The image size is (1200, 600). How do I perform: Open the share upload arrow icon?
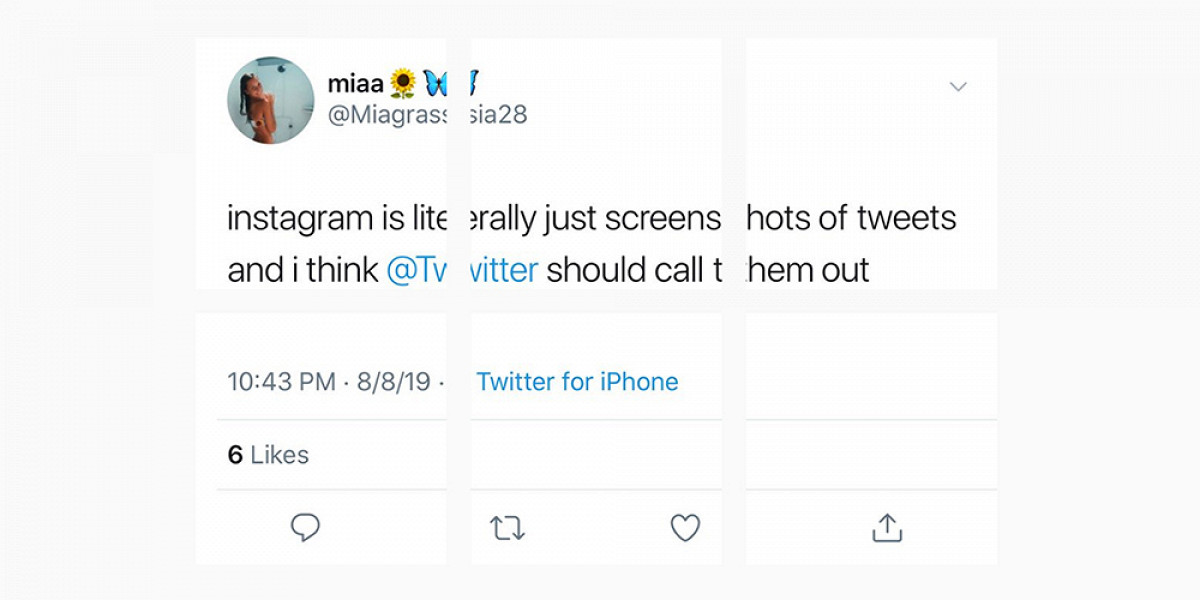(887, 527)
